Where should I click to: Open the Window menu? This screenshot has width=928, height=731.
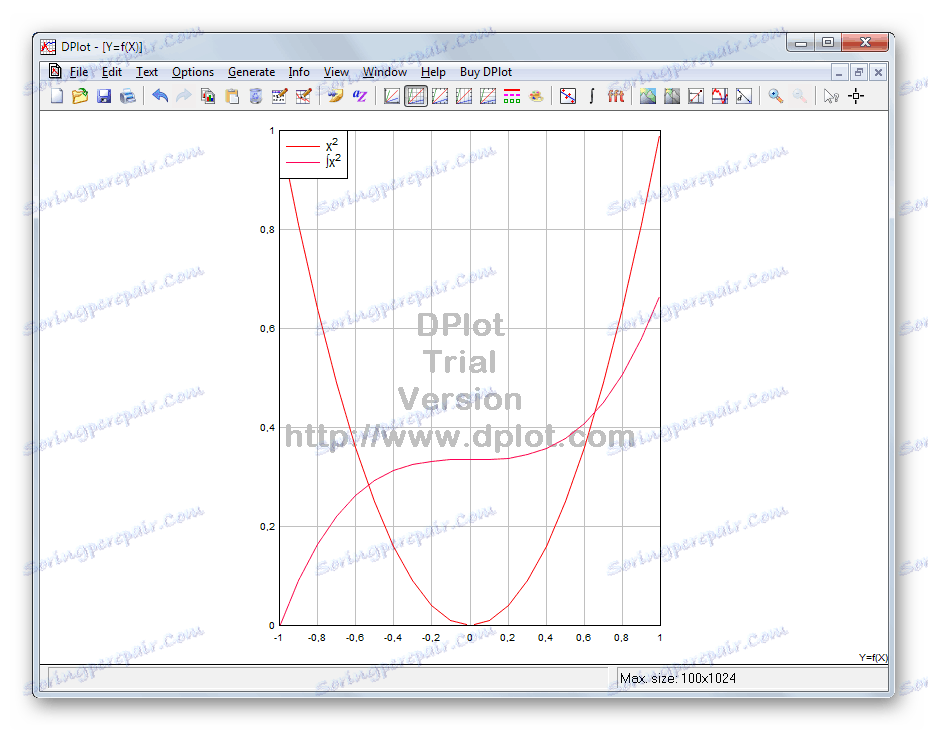tap(385, 72)
